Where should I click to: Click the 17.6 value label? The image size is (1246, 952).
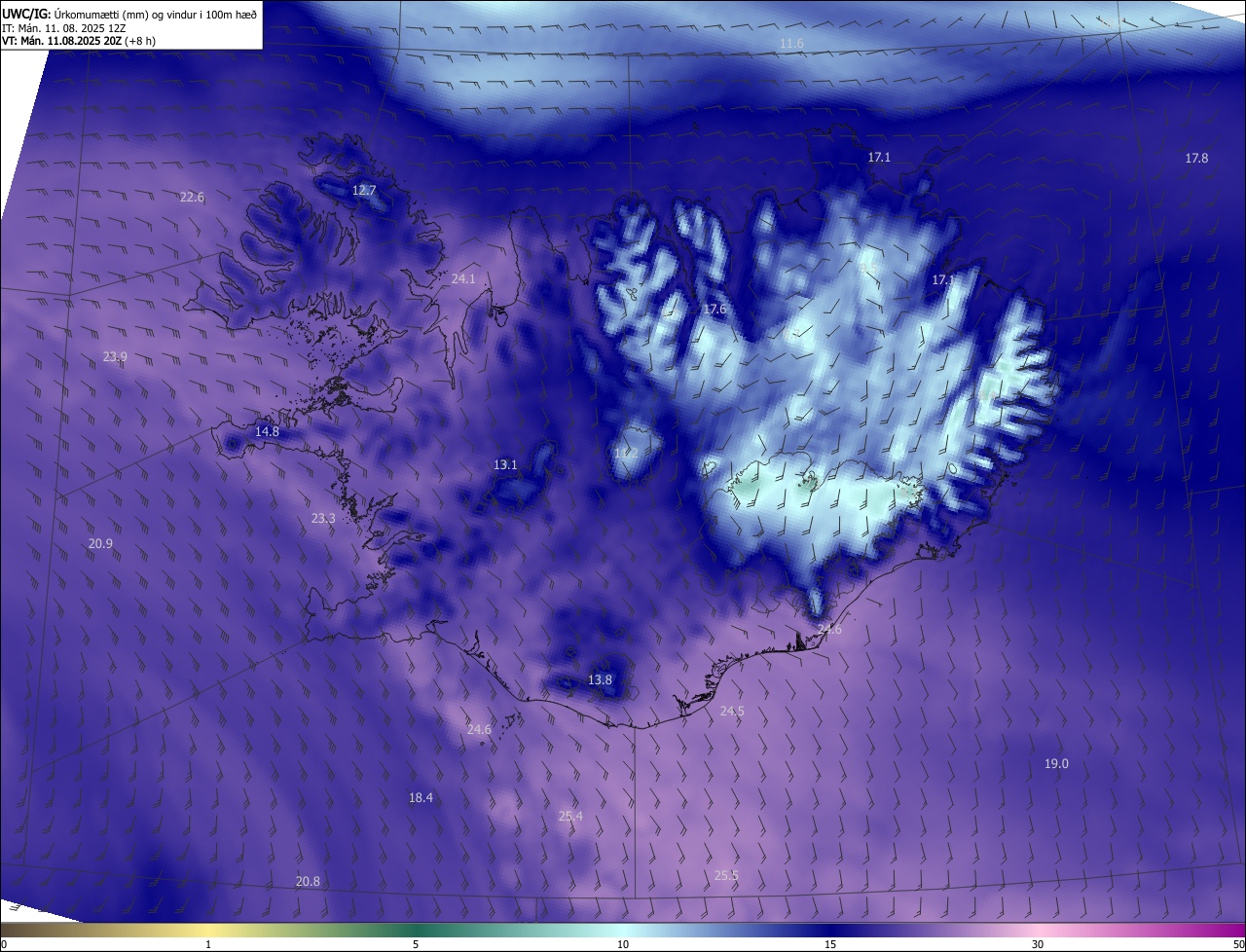[715, 309]
